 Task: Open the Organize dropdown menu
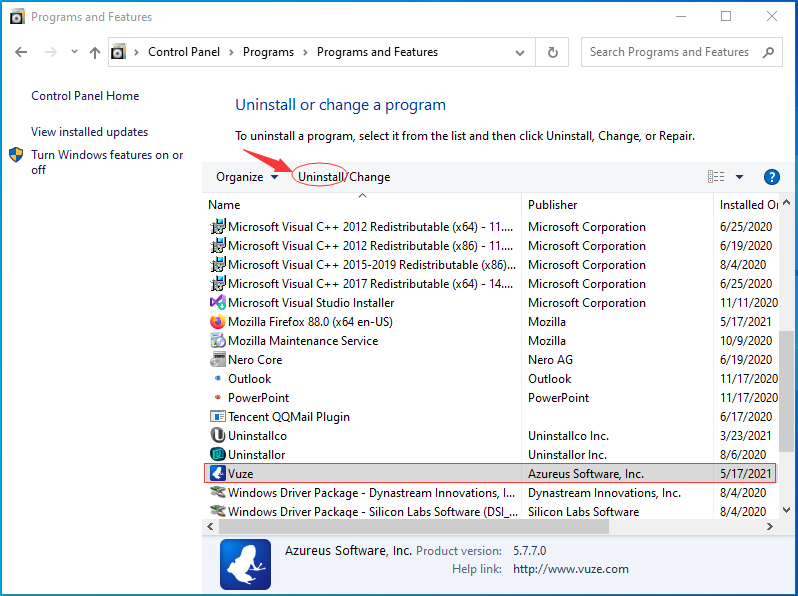point(247,177)
